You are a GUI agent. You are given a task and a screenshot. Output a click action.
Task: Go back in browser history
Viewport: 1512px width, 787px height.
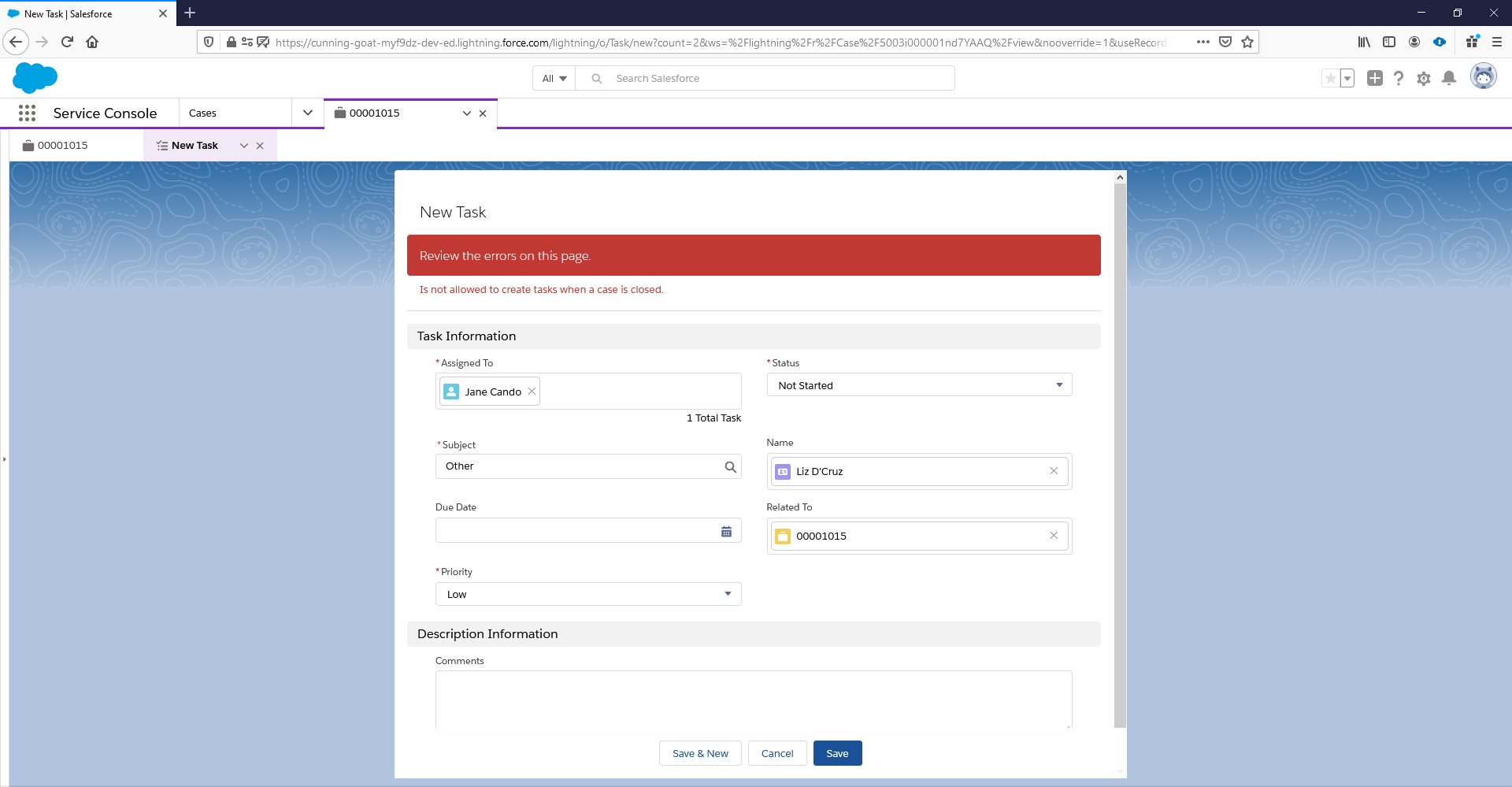coord(16,42)
